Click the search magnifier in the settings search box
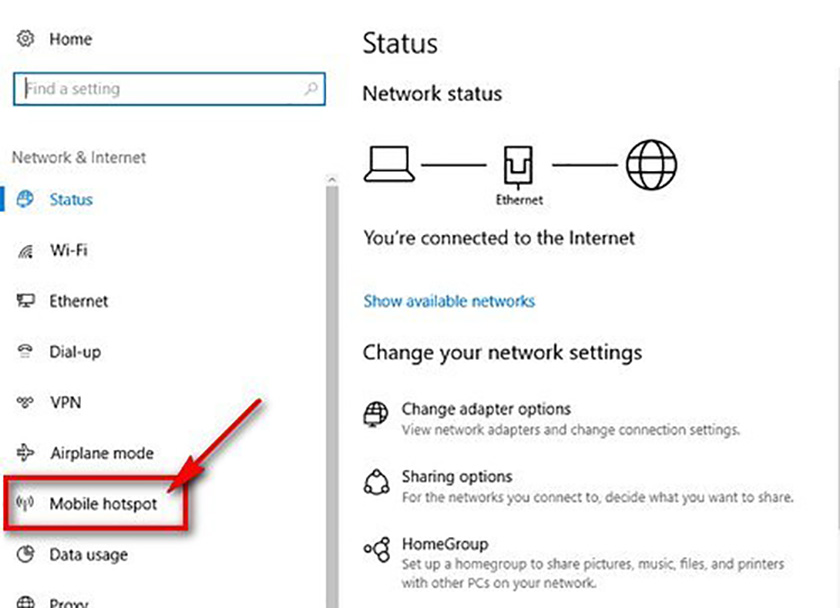 point(312,88)
